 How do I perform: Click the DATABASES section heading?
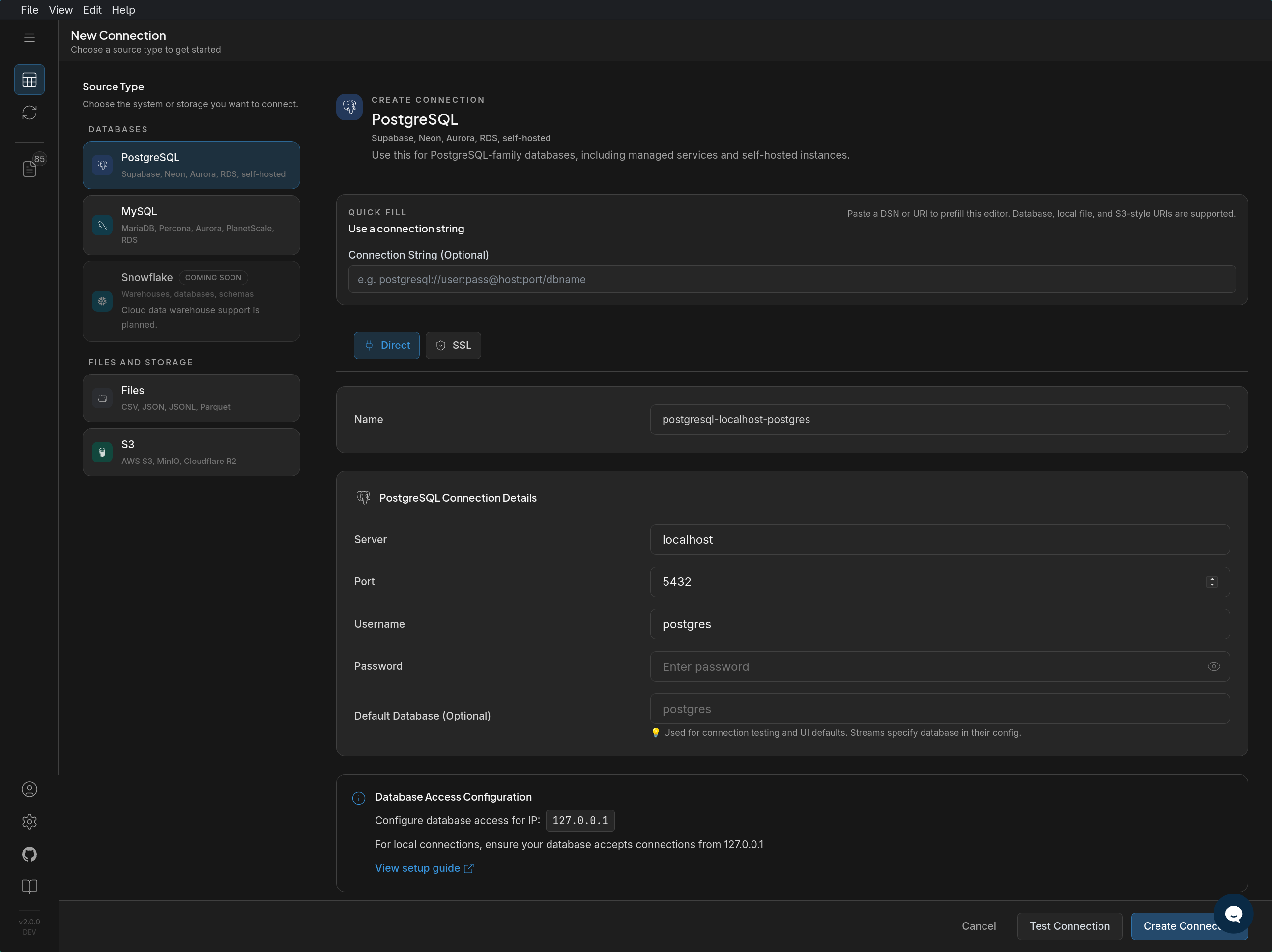pos(118,129)
